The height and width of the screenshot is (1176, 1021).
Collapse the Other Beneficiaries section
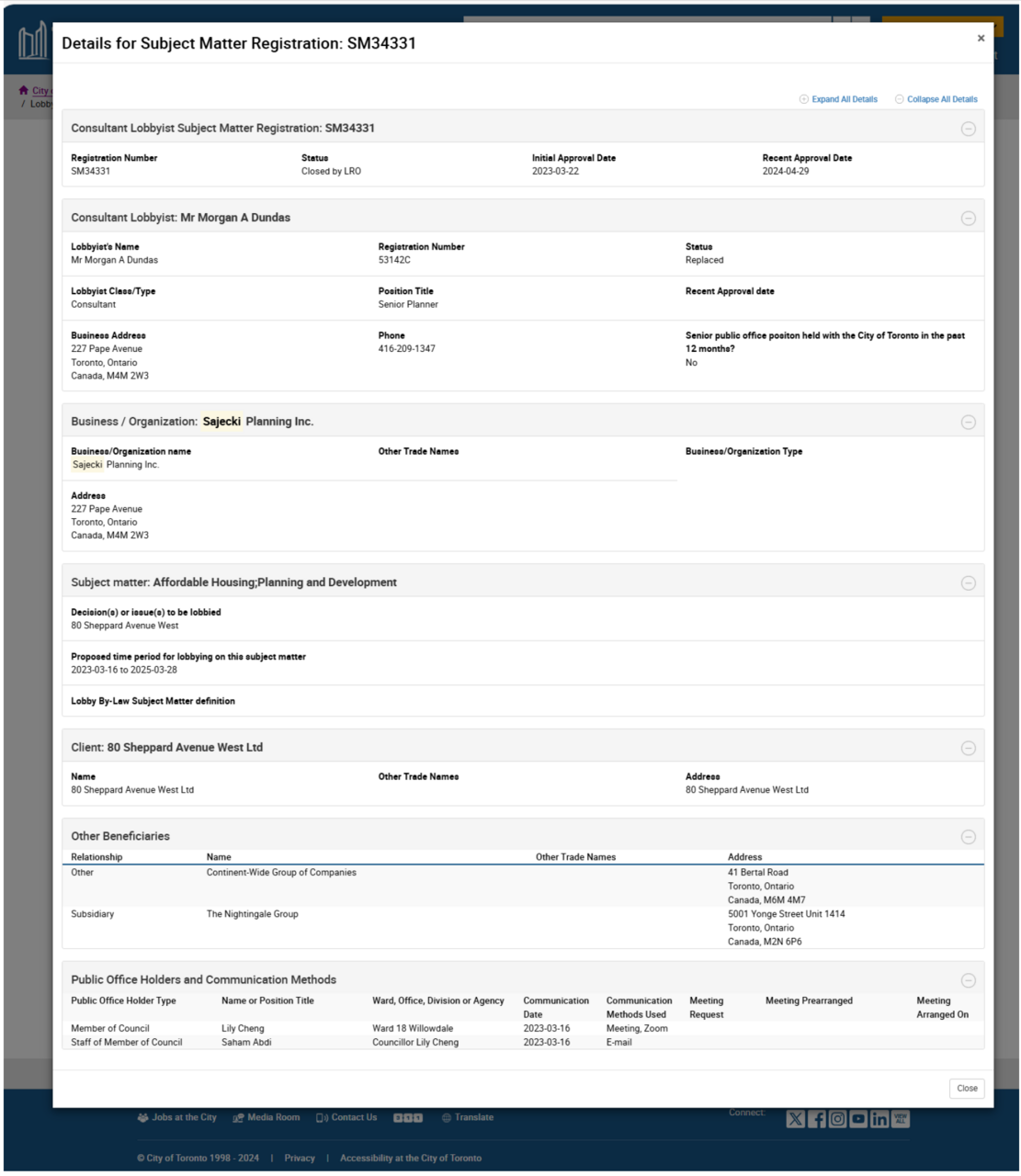pos(968,837)
